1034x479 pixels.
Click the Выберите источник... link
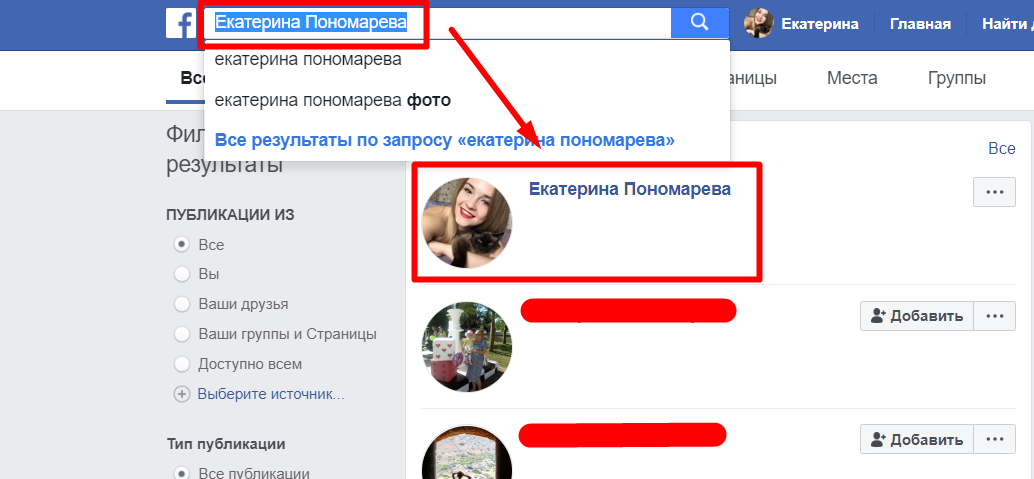click(x=271, y=395)
